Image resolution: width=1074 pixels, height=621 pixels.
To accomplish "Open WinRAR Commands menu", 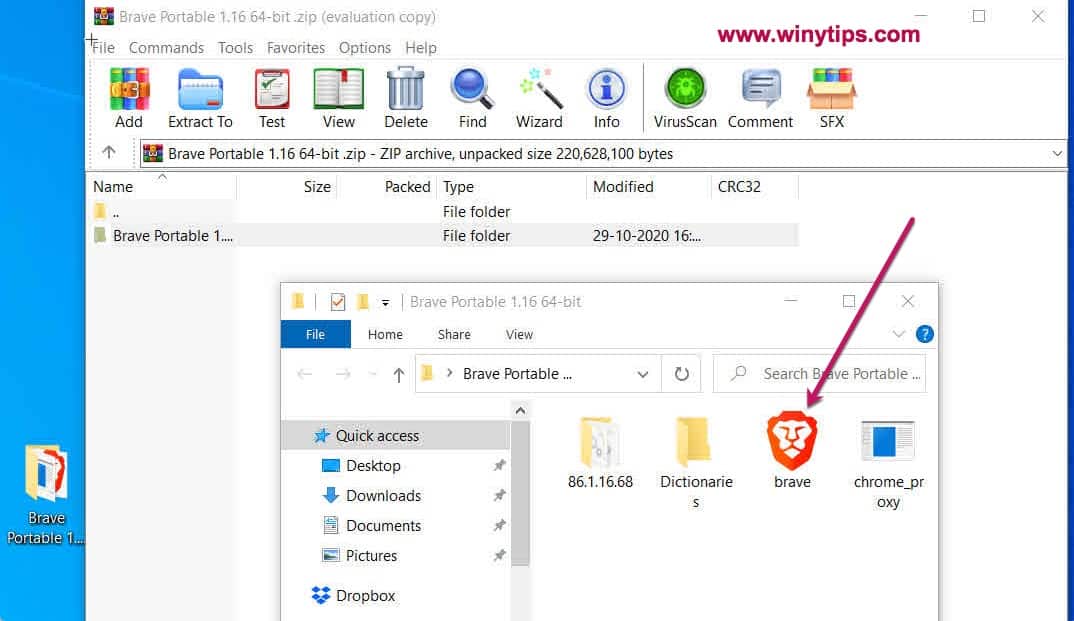I will coord(166,48).
